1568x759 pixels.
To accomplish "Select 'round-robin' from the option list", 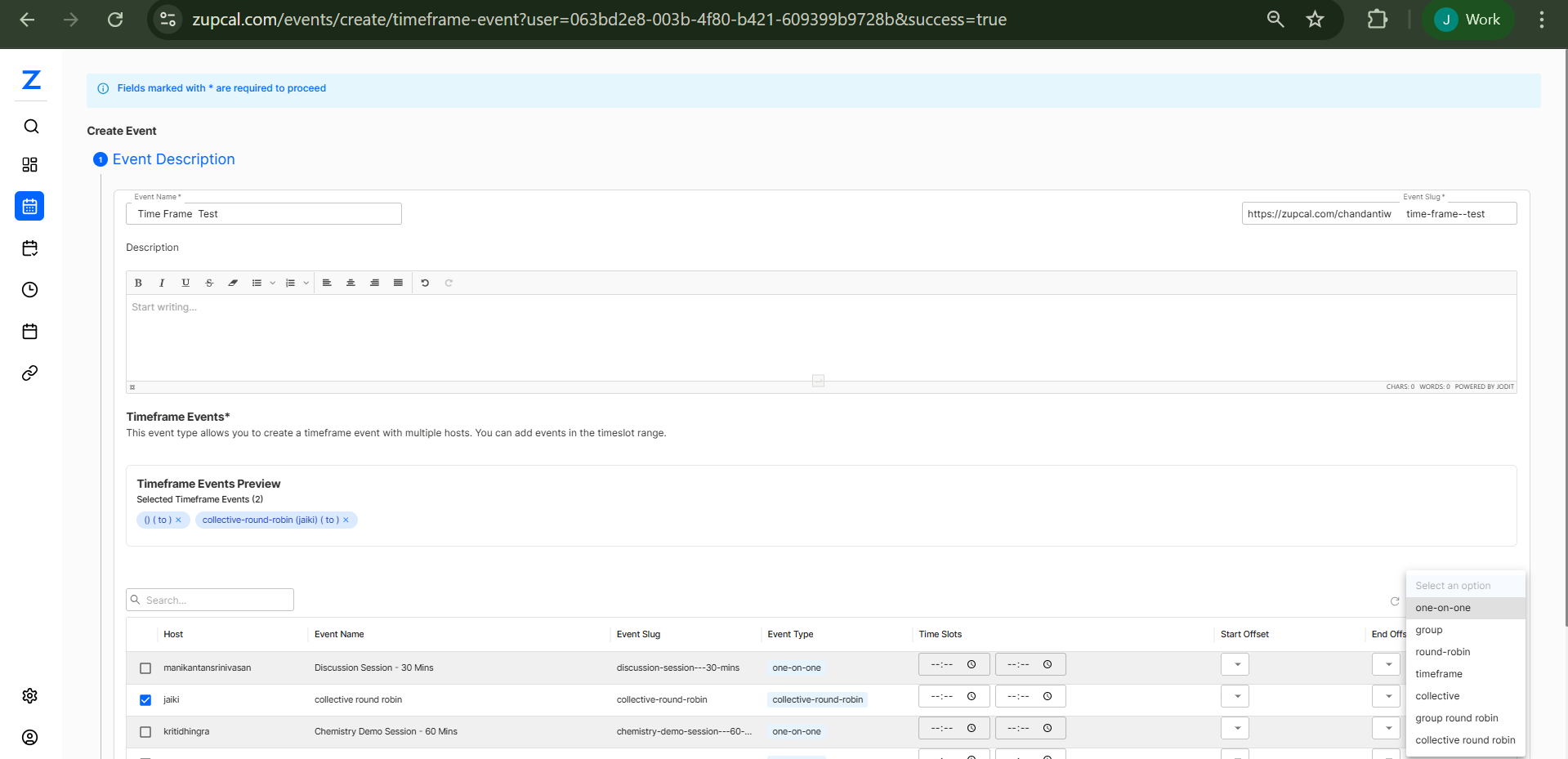I will [1442, 652].
